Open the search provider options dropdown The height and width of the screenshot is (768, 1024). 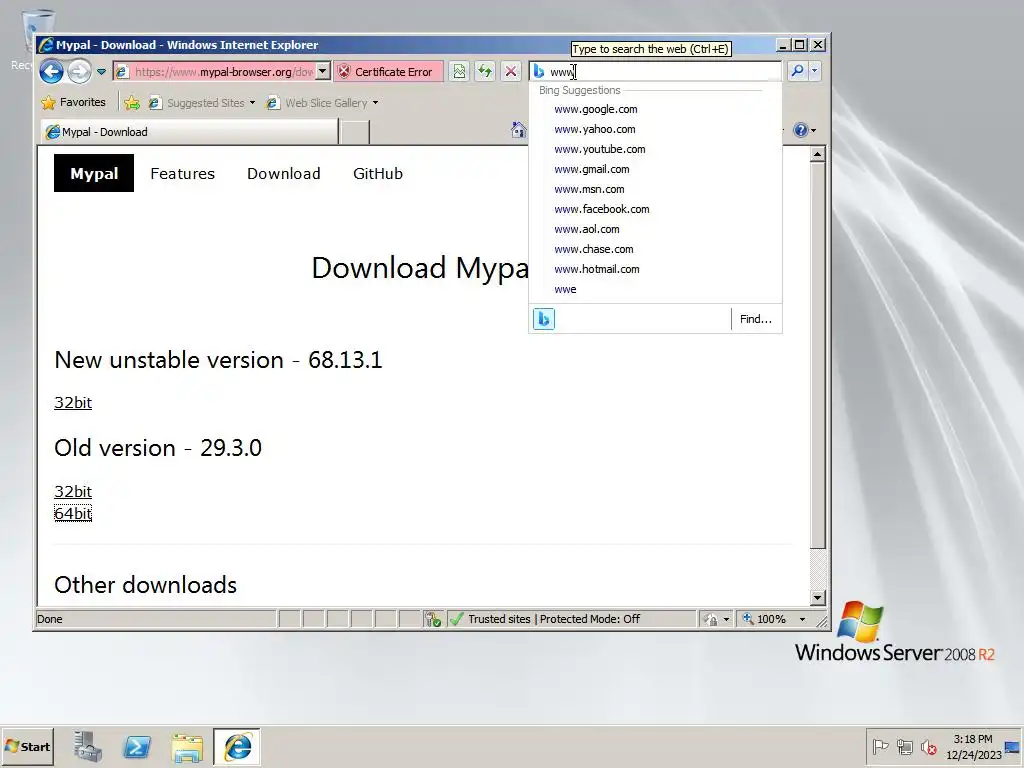pyautogui.click(x=814, y=71)
